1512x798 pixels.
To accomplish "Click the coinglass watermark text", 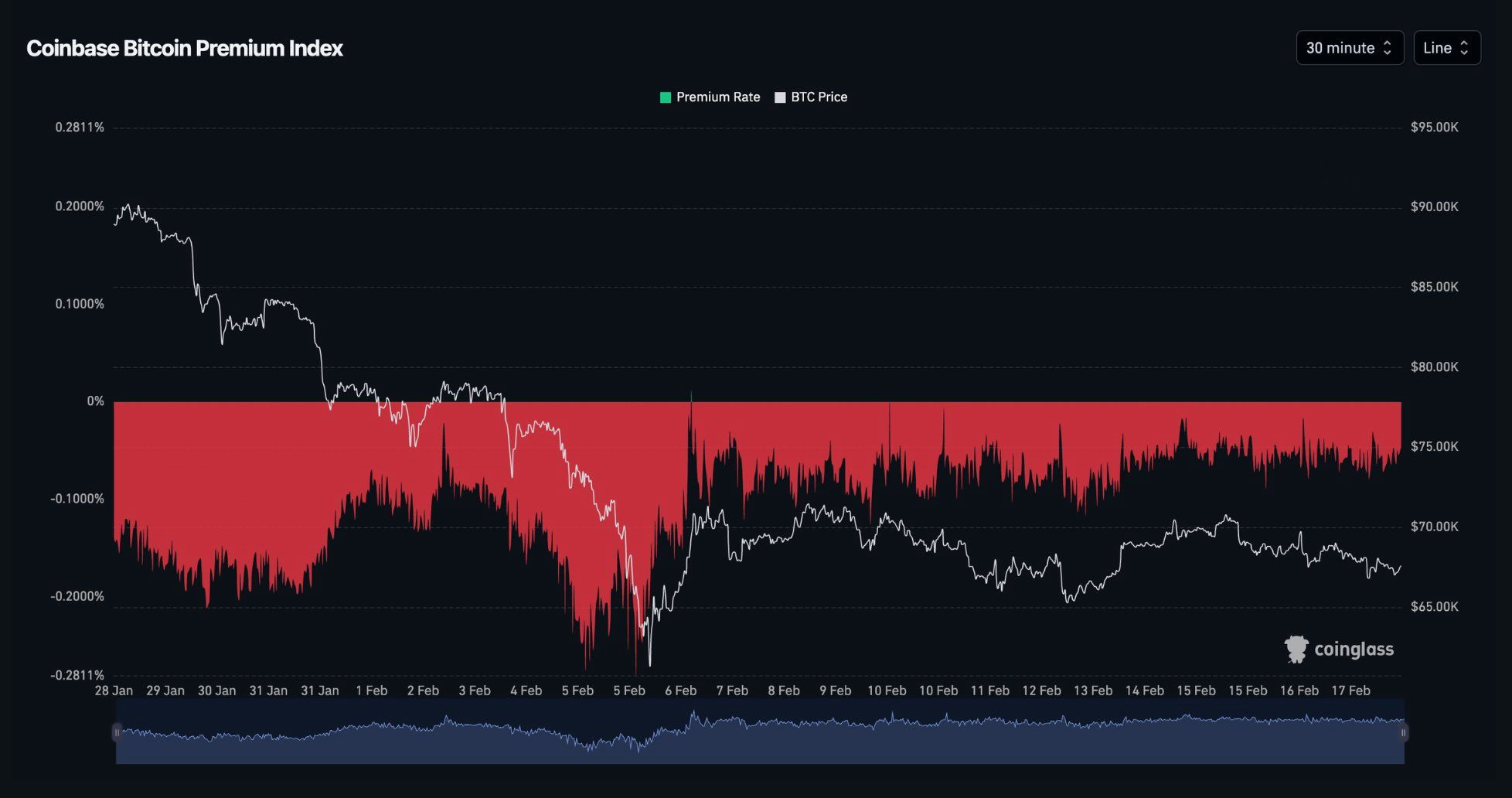I will [x=1354, y=650].
